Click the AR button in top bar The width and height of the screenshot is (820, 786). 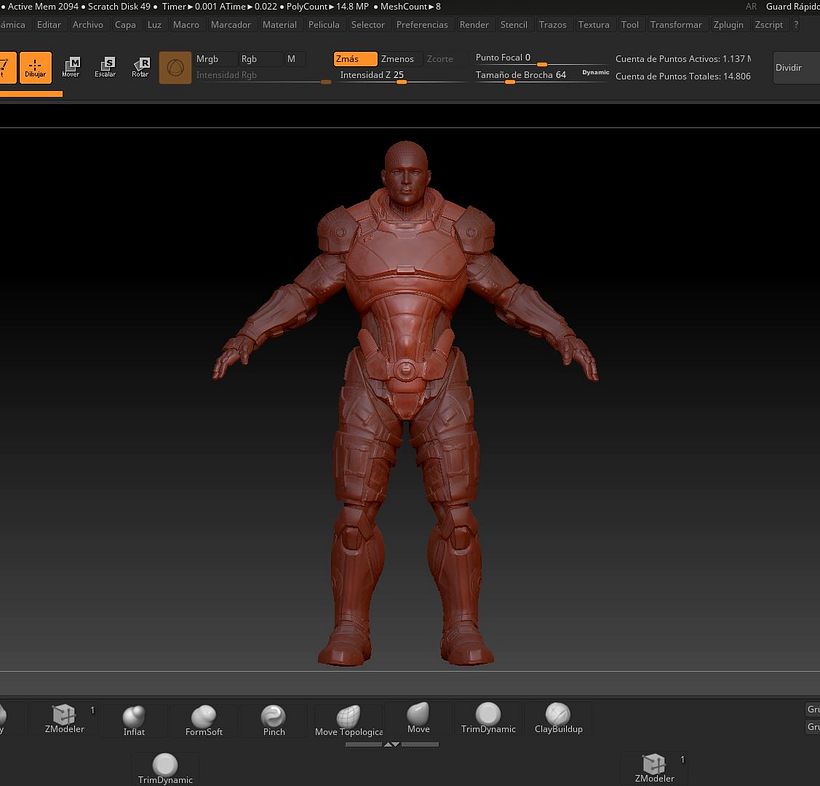click(751, 7)
